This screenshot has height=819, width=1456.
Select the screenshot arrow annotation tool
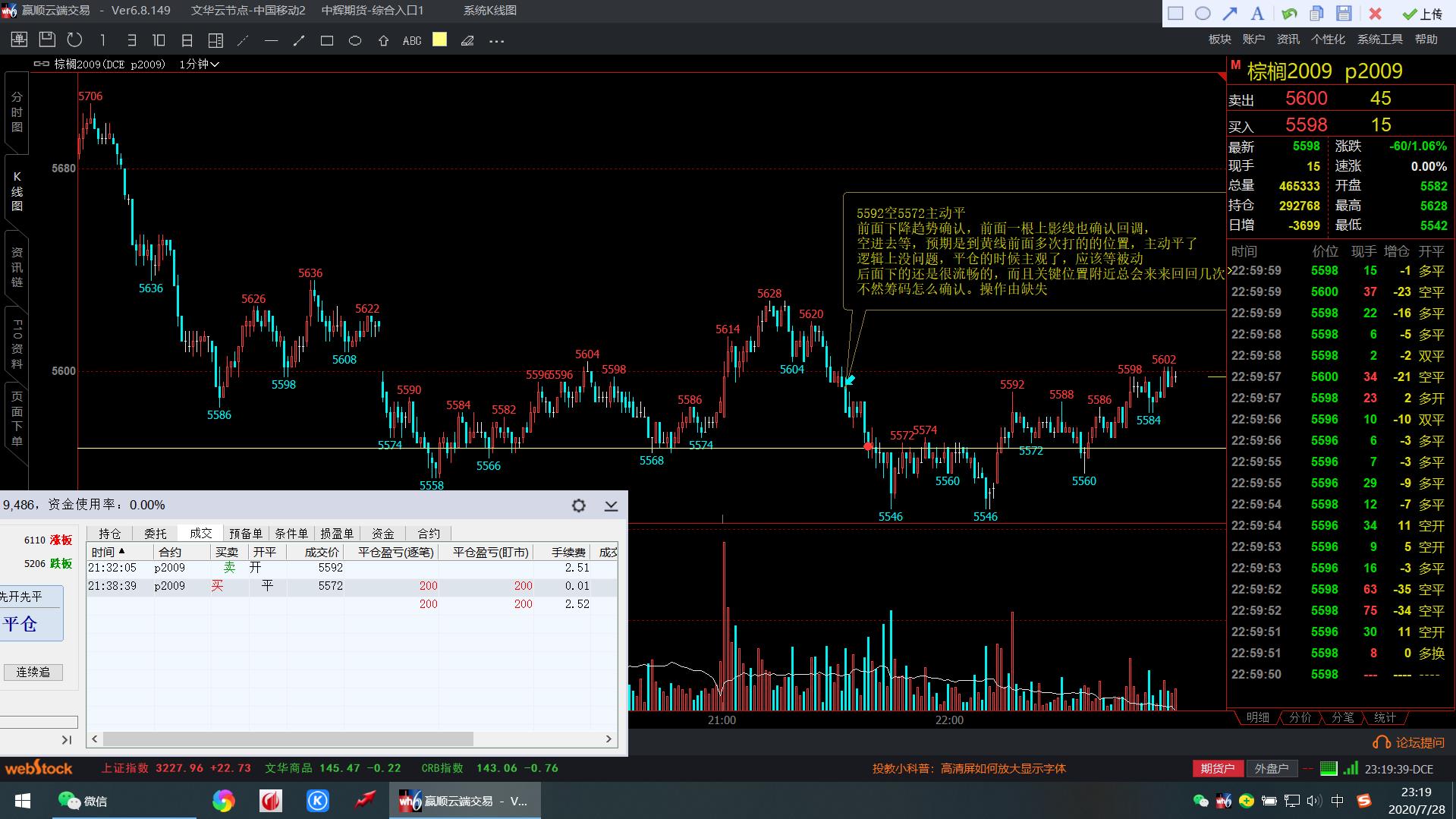(1230, 13)
